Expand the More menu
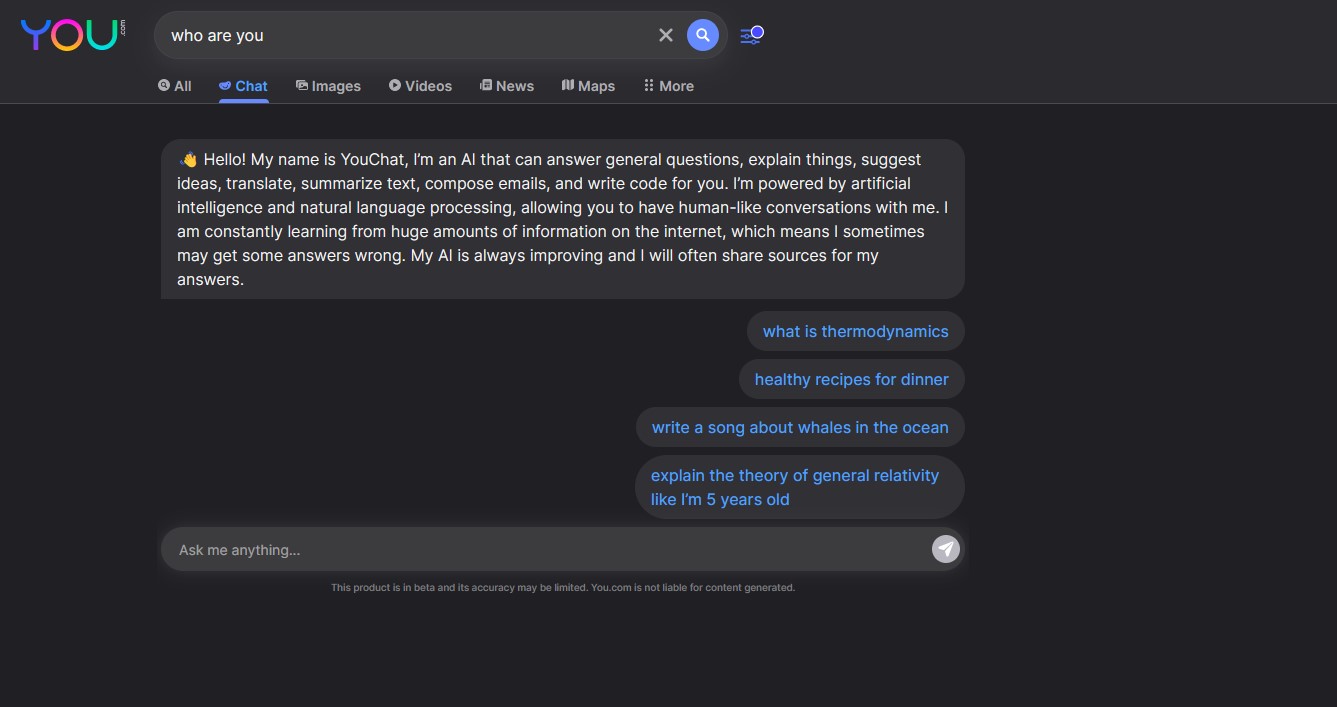This screenshot has width=1337, height=707. (668, 86)
